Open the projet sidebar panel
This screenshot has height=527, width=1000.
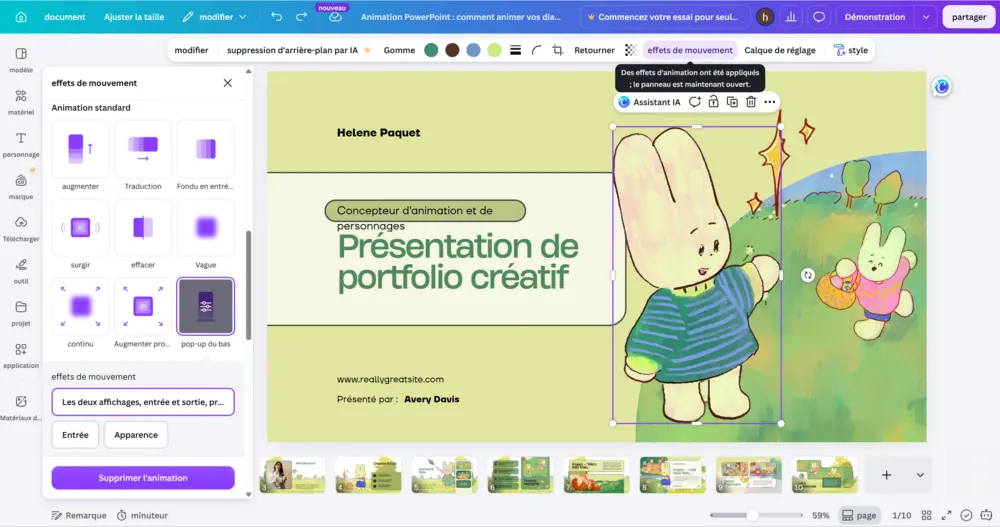(x=21, y=313)
